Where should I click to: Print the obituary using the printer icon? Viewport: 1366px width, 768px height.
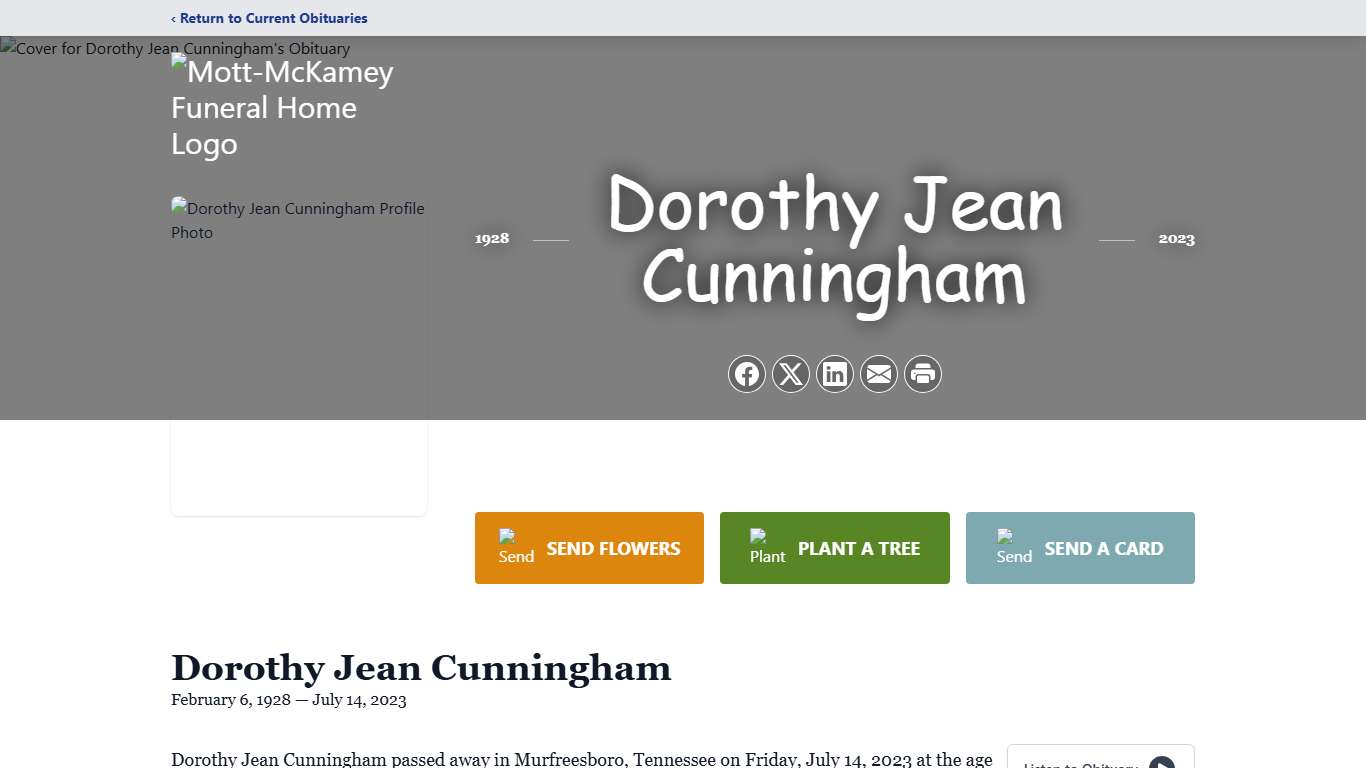click(923, 373)
